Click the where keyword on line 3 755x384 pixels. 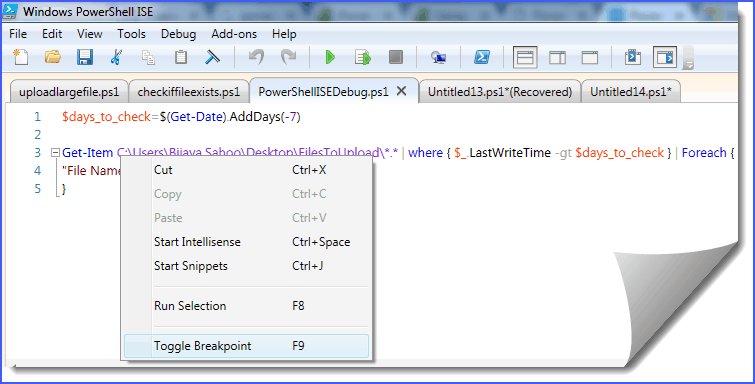coord(425,153)
